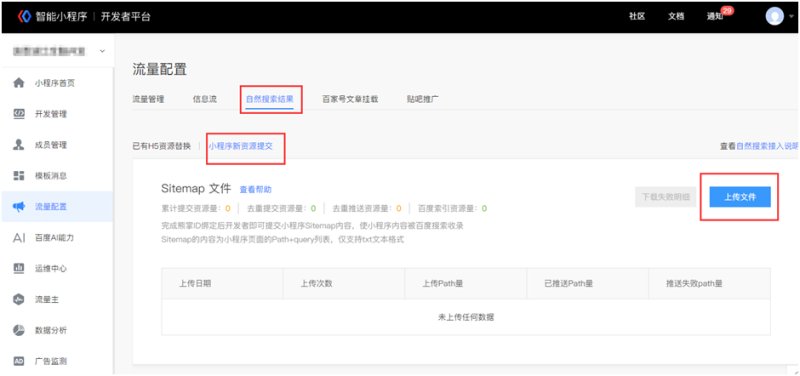Click the 累计提交资源量 statistic
Screen dimensions: 800x376
[x=196, y=209]
